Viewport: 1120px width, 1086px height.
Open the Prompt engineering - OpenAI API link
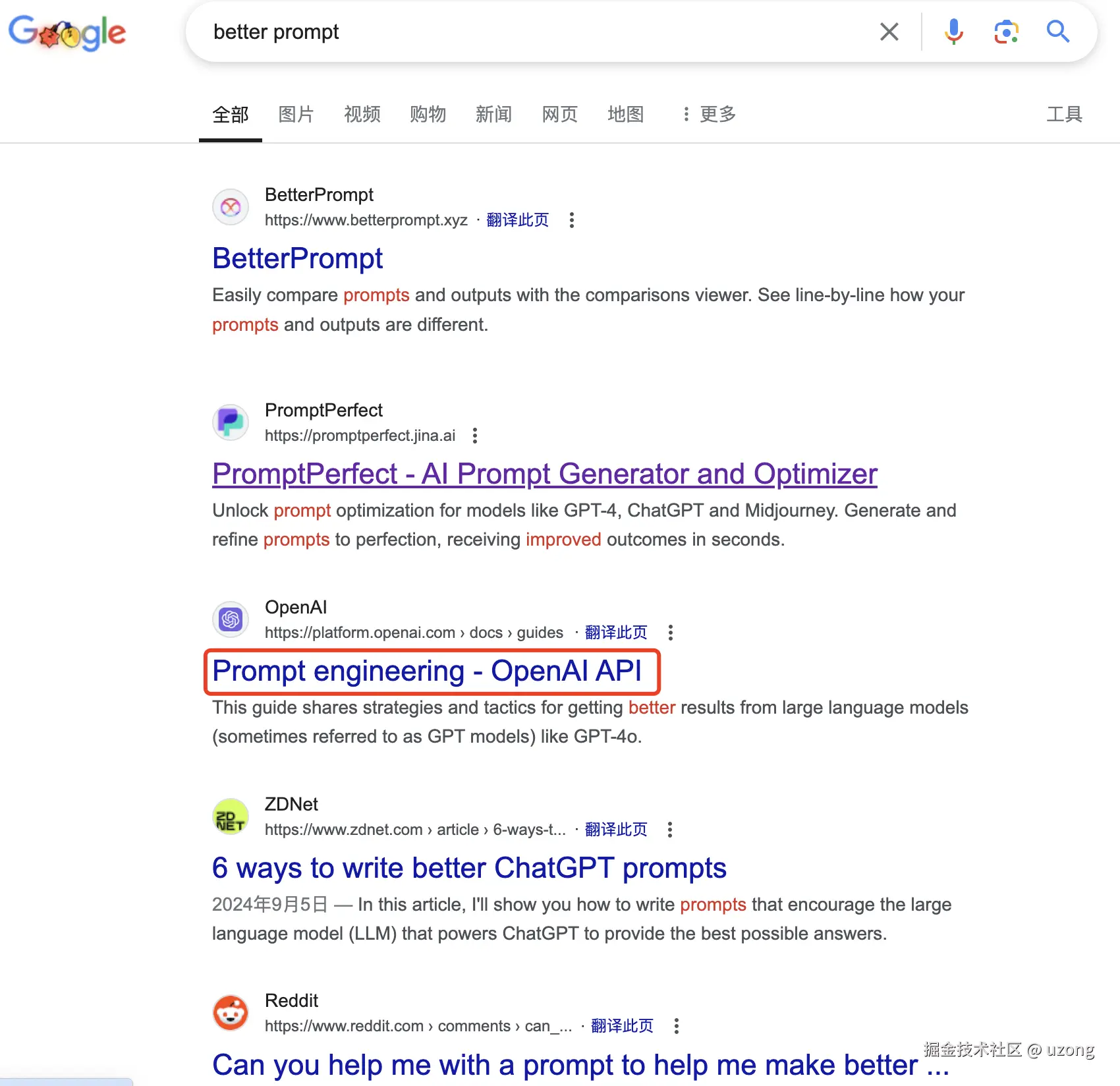point(427,672)
